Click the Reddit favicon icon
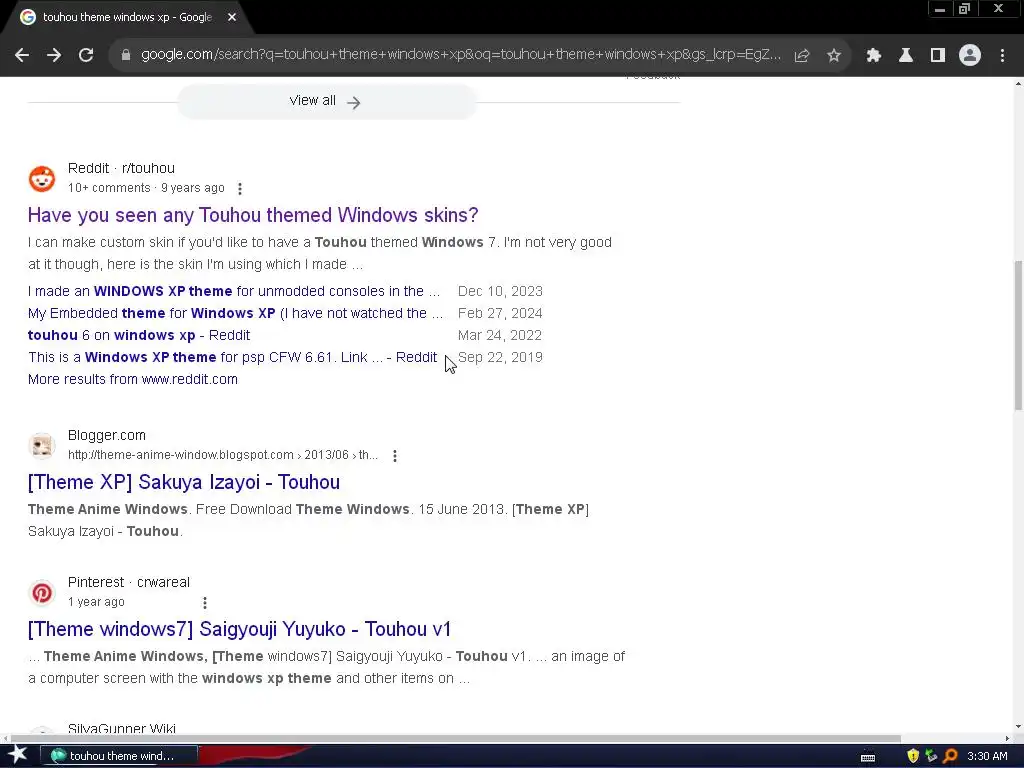The image size is (1024, 768). (x=42, y=179)
